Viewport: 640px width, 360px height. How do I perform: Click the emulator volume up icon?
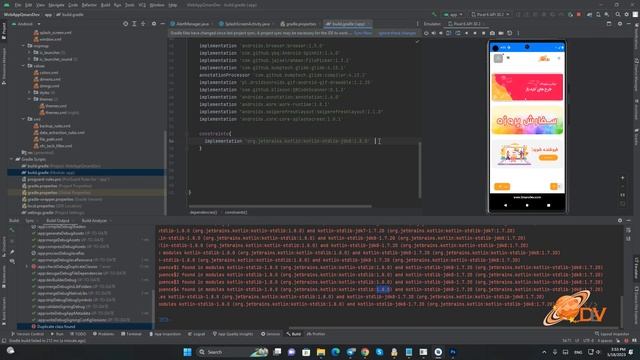tap(433, 33)
